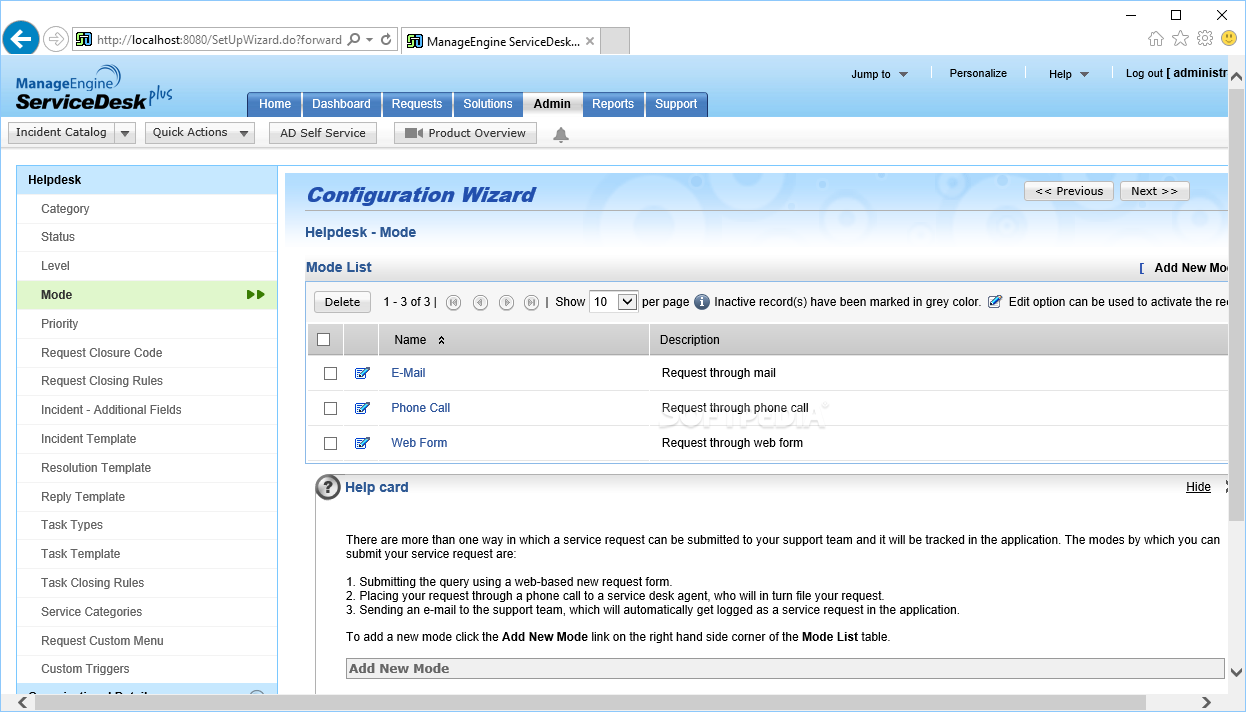Open the browser settings gear icon
Viewport: 1246px width, 712px height.
tap(1205, 39)
